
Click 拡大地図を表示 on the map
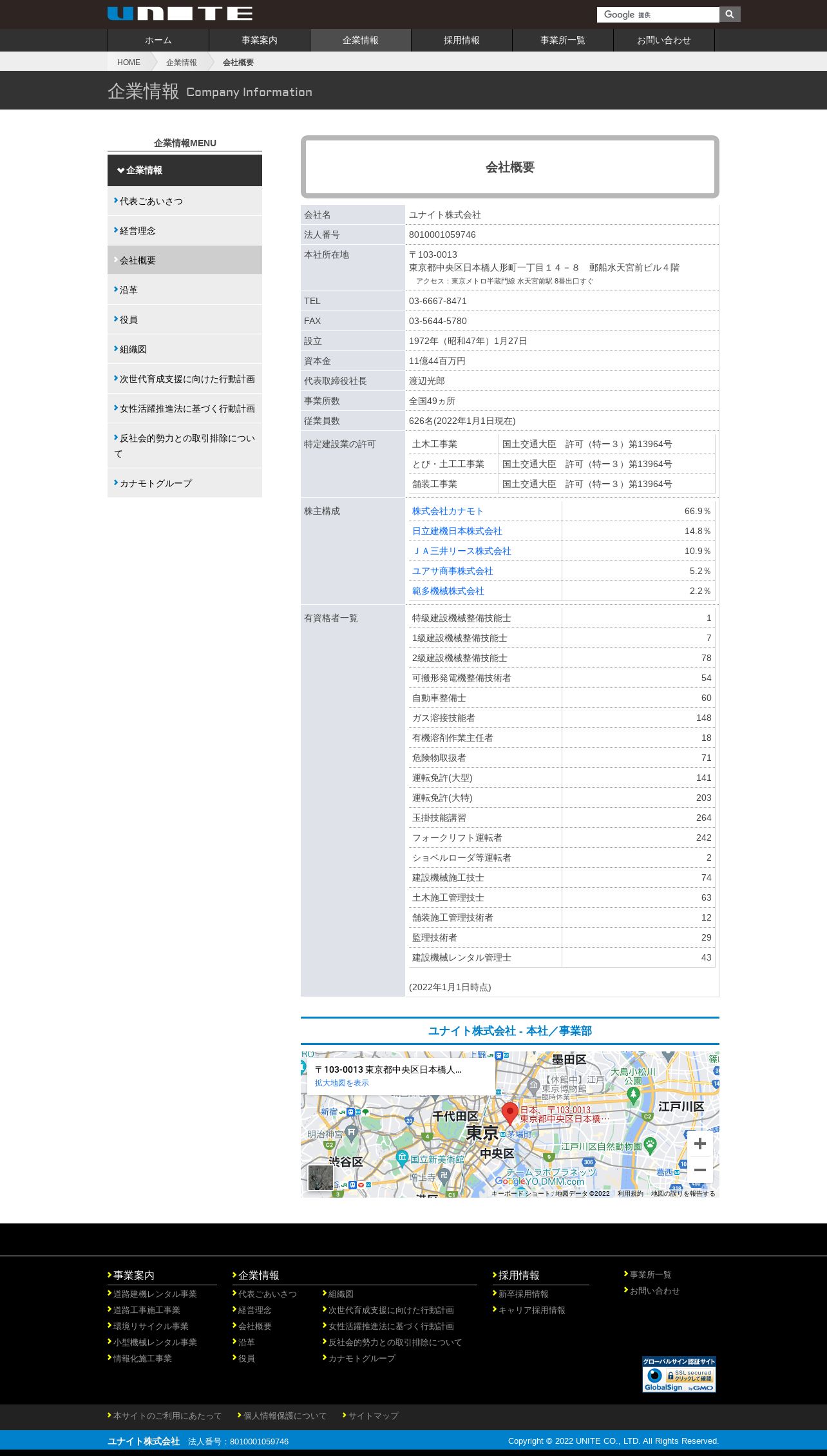pos(342,1083)
